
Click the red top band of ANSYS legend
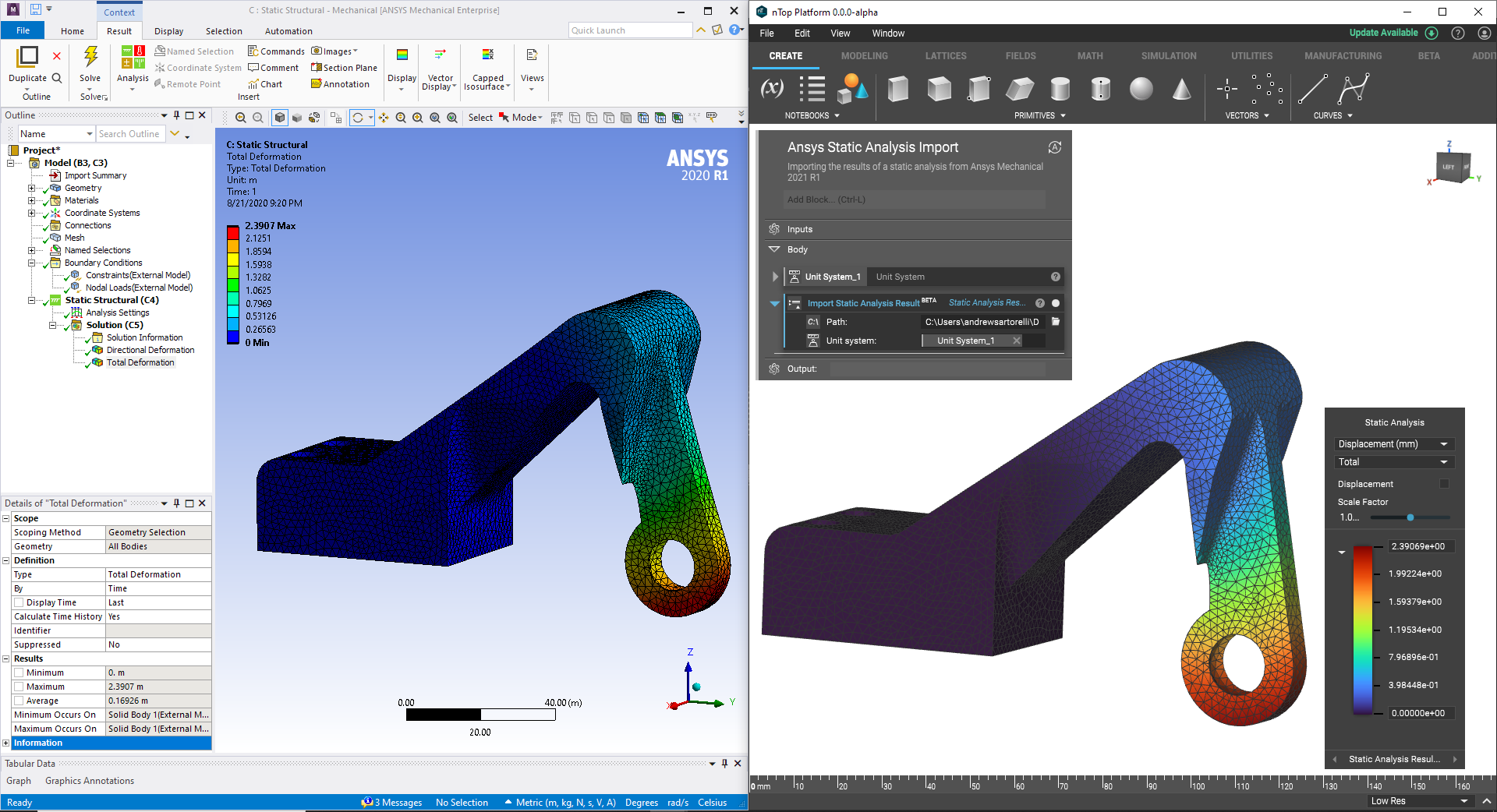click(232, 232)
